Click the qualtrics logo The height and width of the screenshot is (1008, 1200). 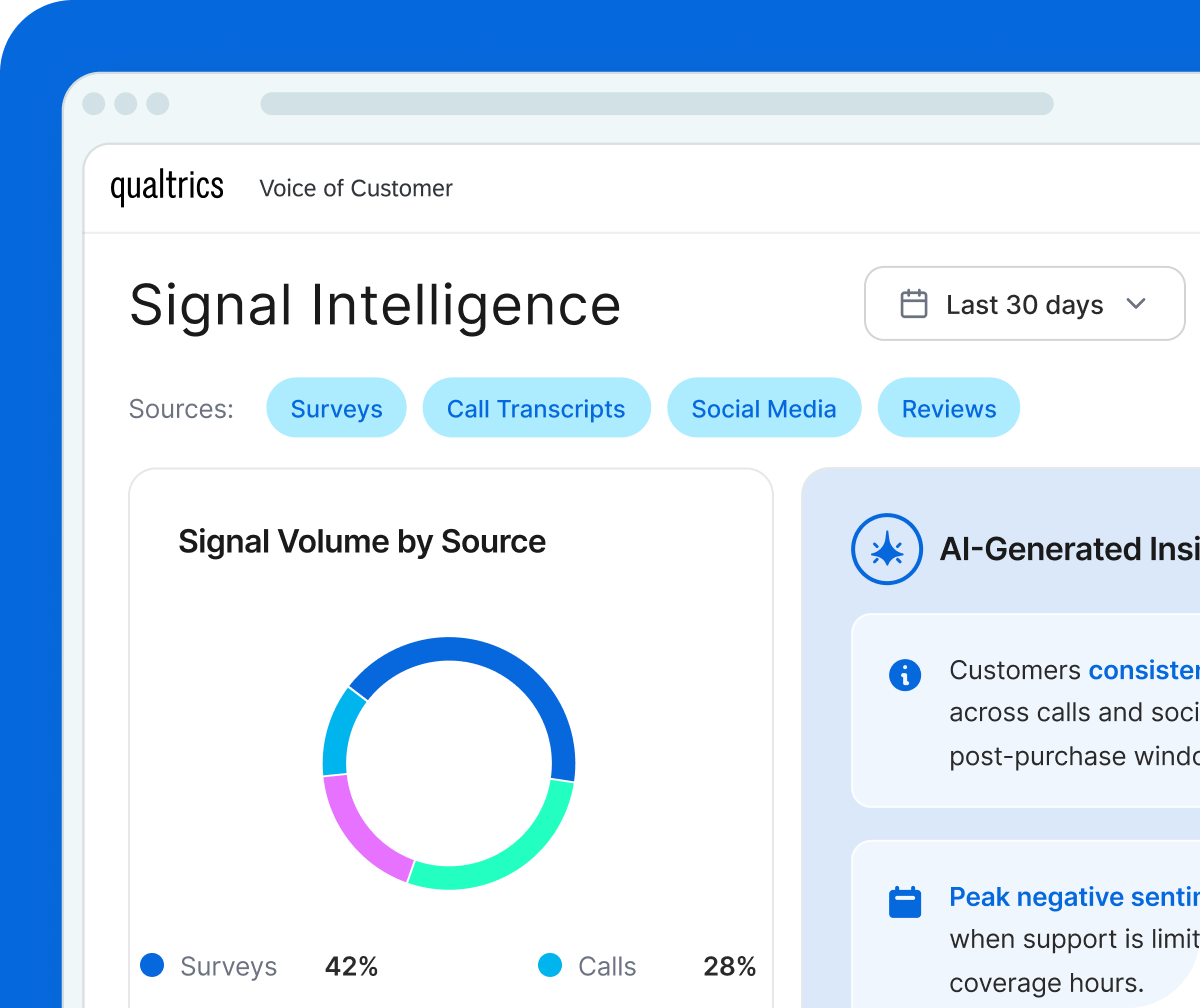(x=166, y=186)
